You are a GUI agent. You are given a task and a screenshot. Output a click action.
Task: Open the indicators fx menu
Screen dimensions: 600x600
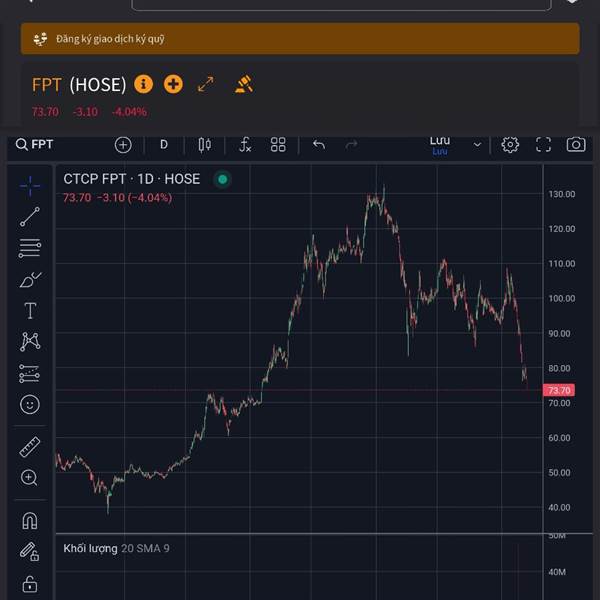[245, 145]
